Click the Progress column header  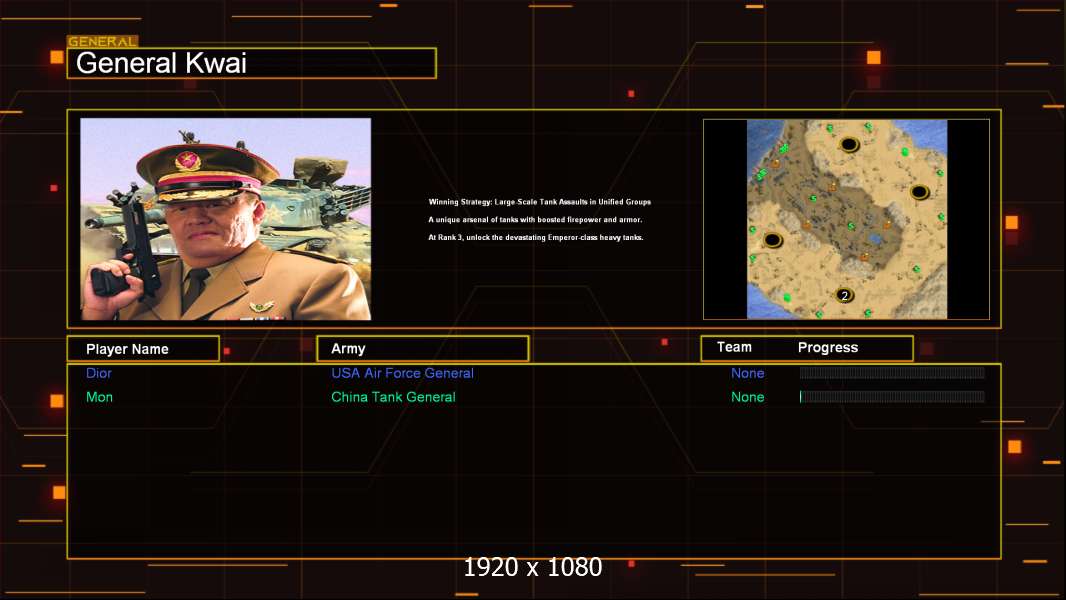point(827,347)
